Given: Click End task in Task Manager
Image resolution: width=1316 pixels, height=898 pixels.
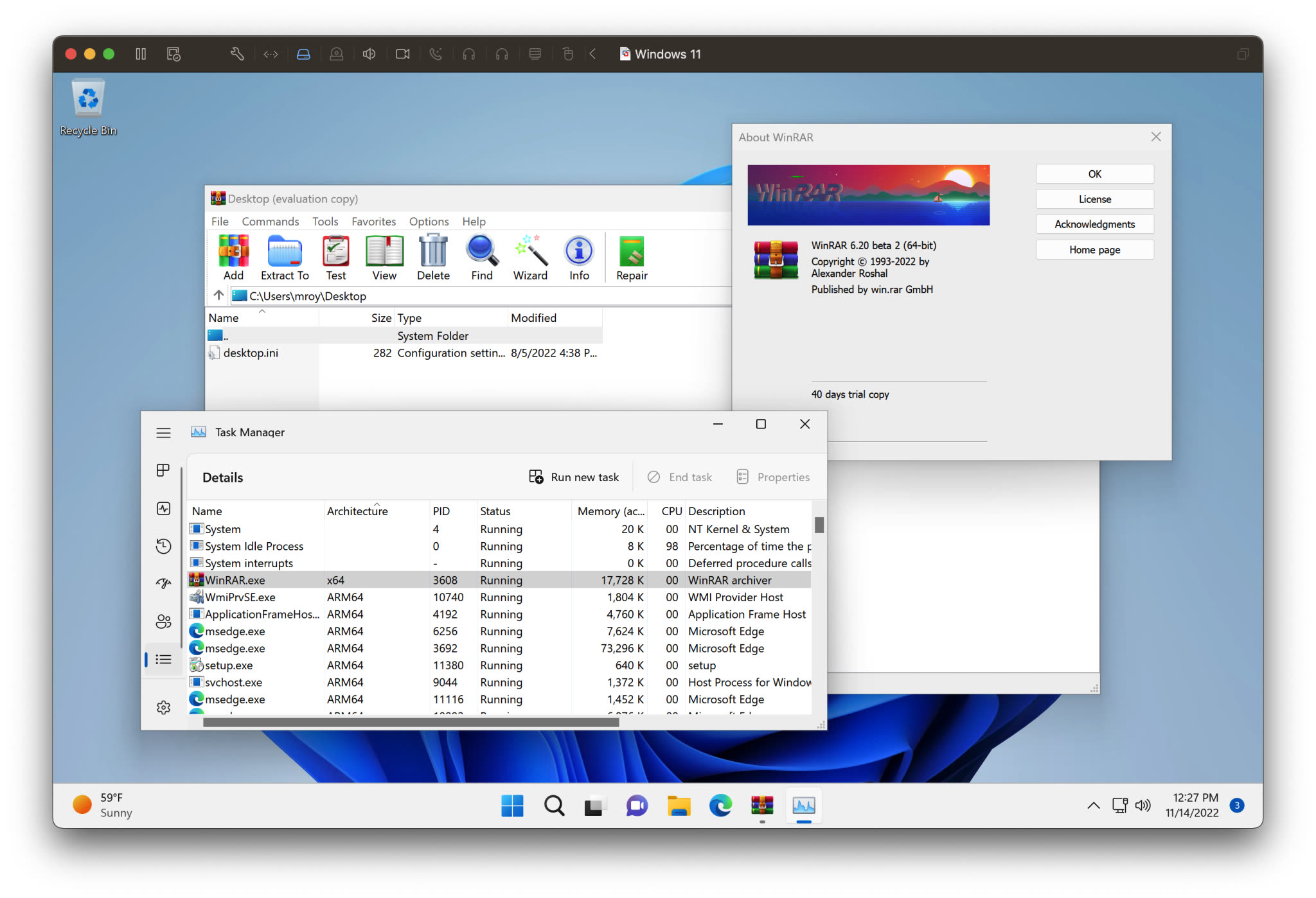Looking at the screenshot, I should click(x=679, y=477).
